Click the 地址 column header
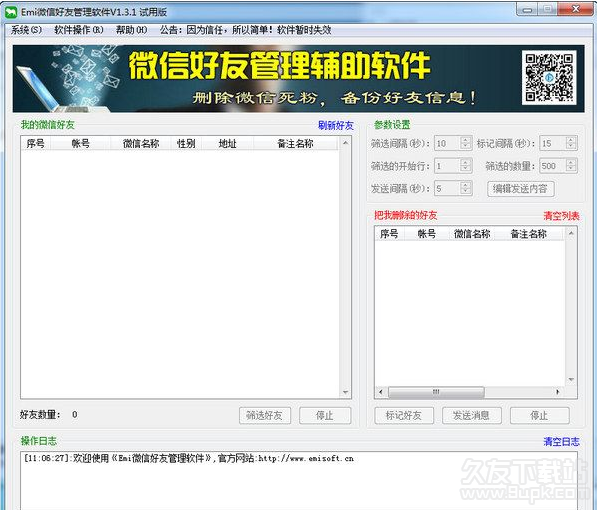Screen dimensions: 597x510 coord(228,144)
